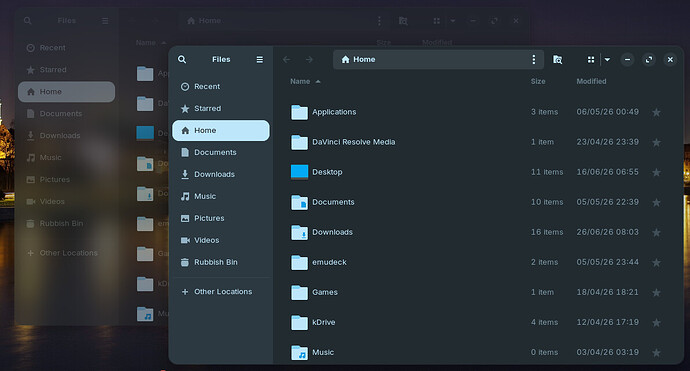Viewport: 690px width, 371px height.
Task: Switch to grid view icon
Action: (x=591, y=59)
